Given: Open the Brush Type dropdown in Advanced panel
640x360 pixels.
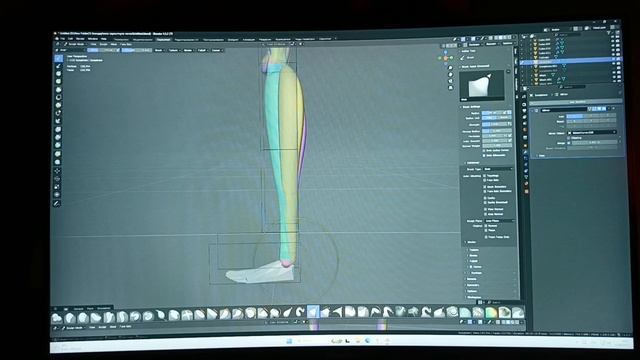Looking at the screenshot, I should 498,169.
